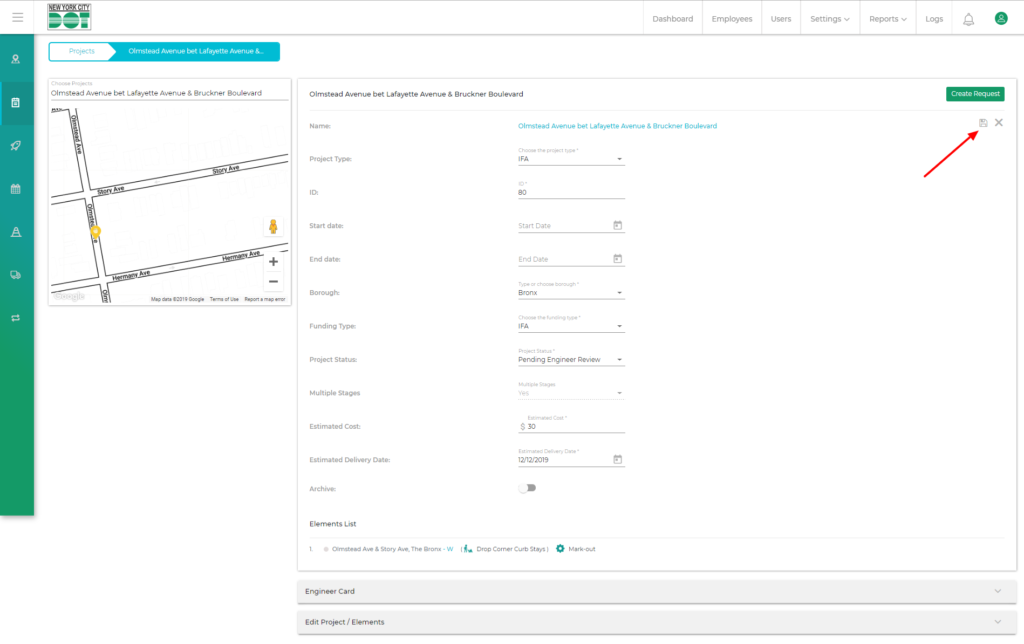Open the Start Date calendar picker icon

617,226
